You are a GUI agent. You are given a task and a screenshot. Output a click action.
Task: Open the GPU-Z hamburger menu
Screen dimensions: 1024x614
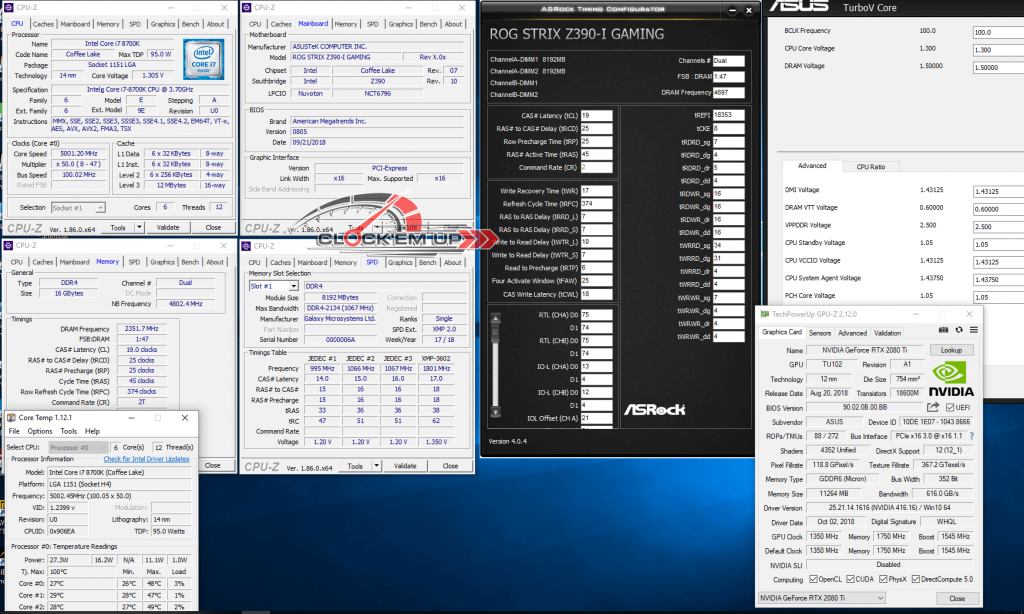pyautogui.click(x=972, y=332)
